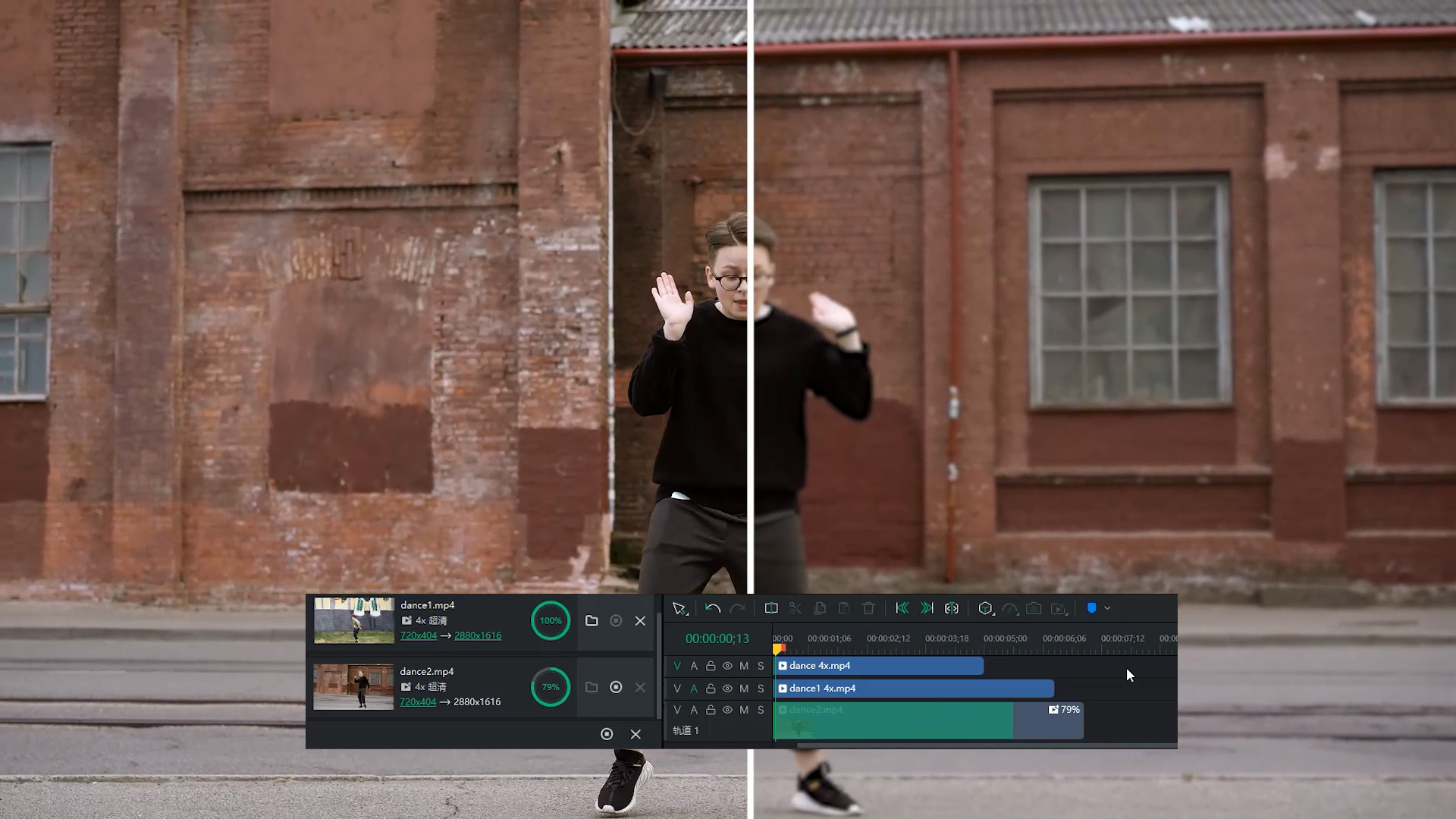The image size is (1456, 819).
Task: Click the dance2.mp4 thumbnail preview
Action: click(353, 687)
